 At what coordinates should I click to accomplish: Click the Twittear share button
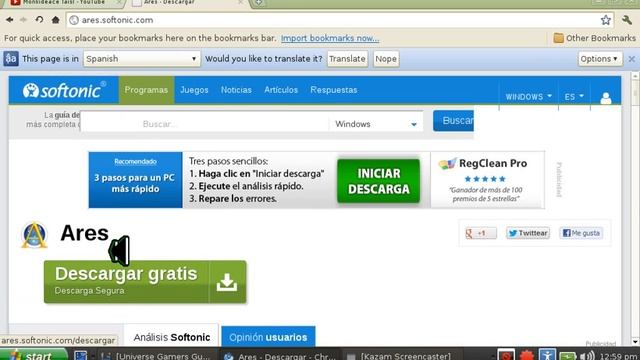tap(528, 233)
